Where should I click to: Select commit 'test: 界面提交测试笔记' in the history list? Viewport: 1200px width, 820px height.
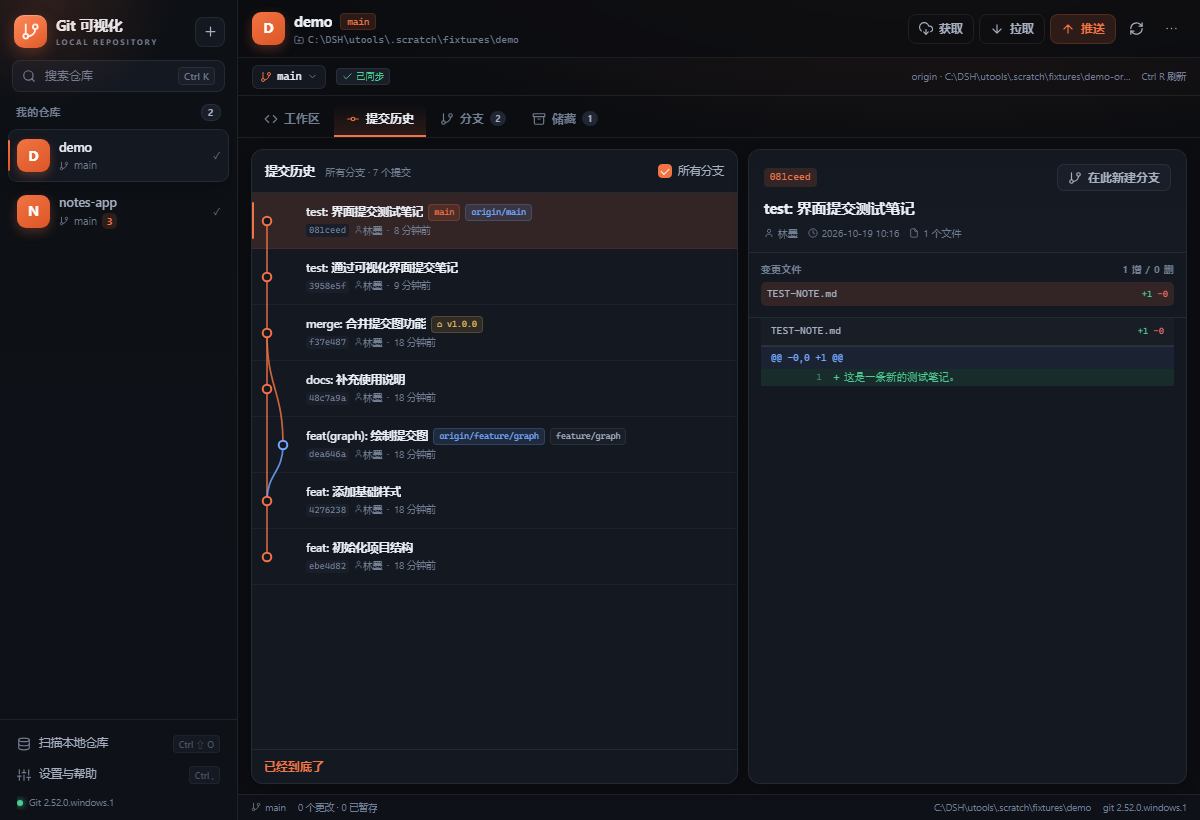tap(494, 220)
